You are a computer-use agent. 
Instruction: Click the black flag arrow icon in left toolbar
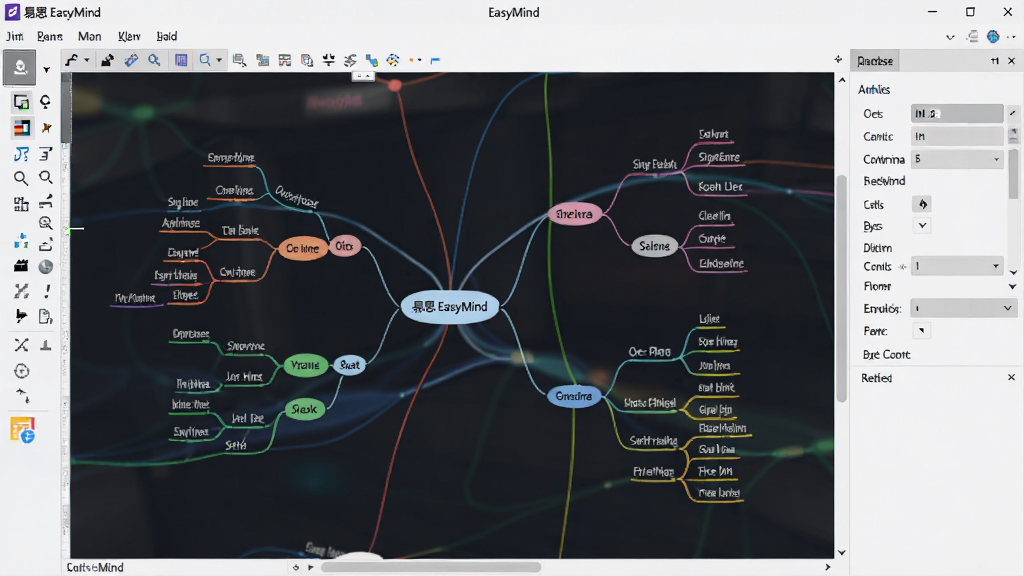(21, 317)
